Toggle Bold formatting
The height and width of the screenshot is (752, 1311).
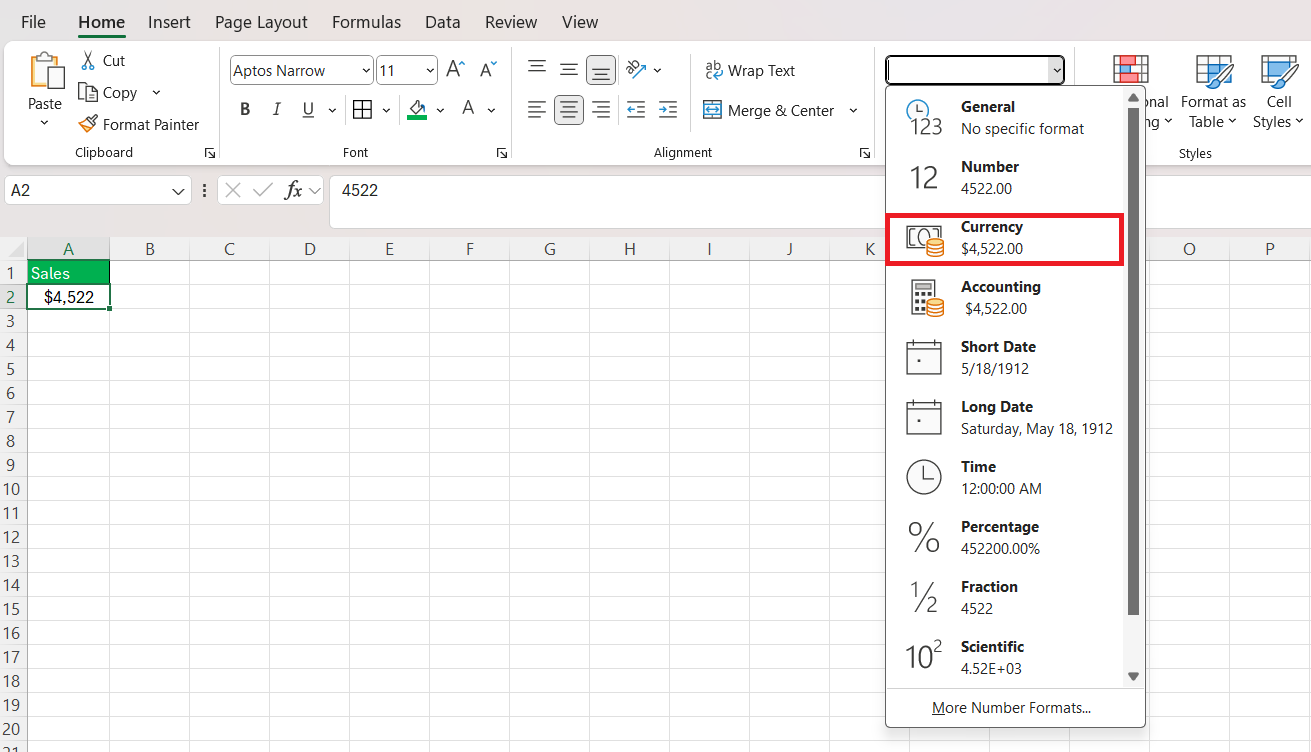[x=245, y=110]
